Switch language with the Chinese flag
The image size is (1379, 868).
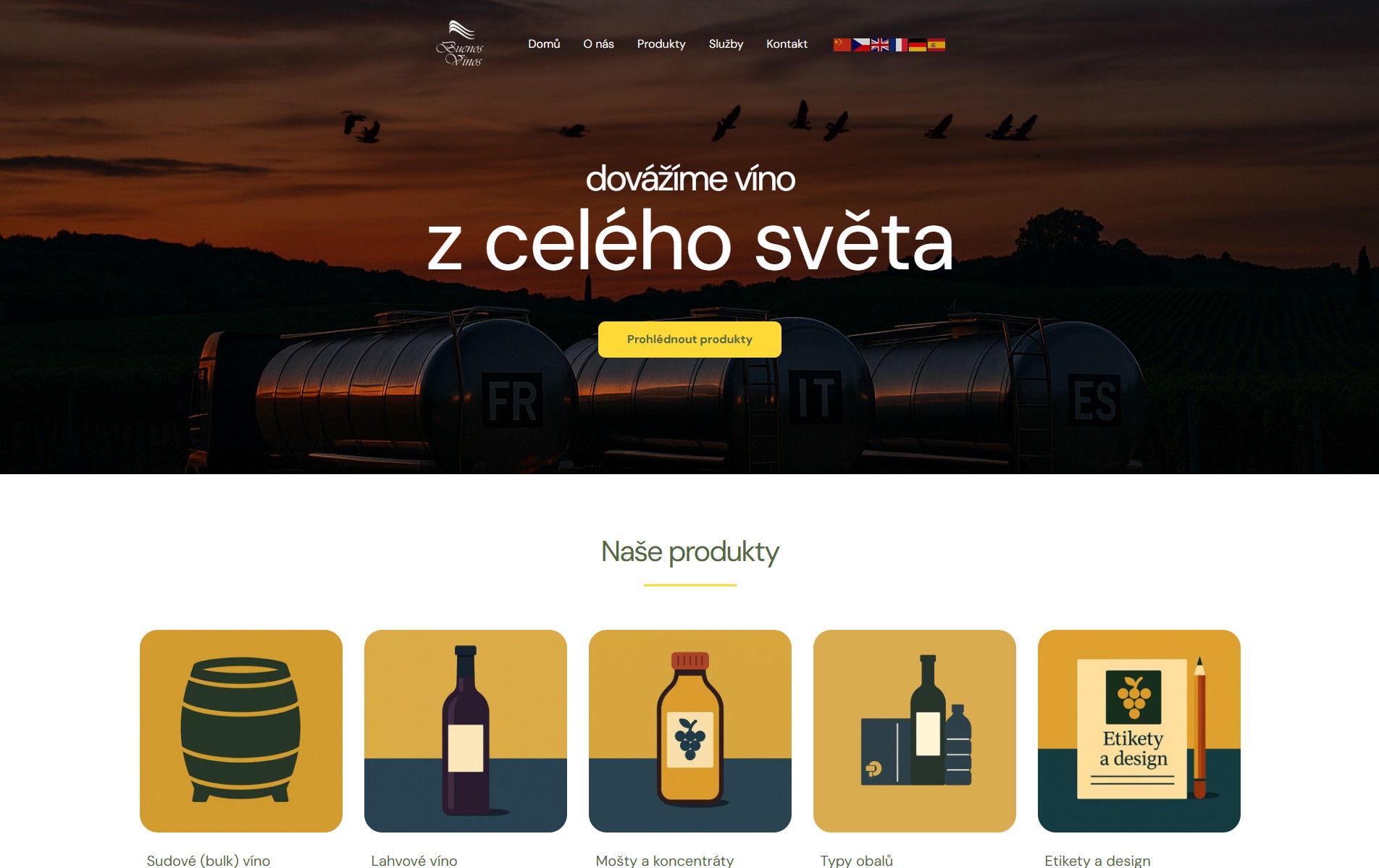coord(842,45)
